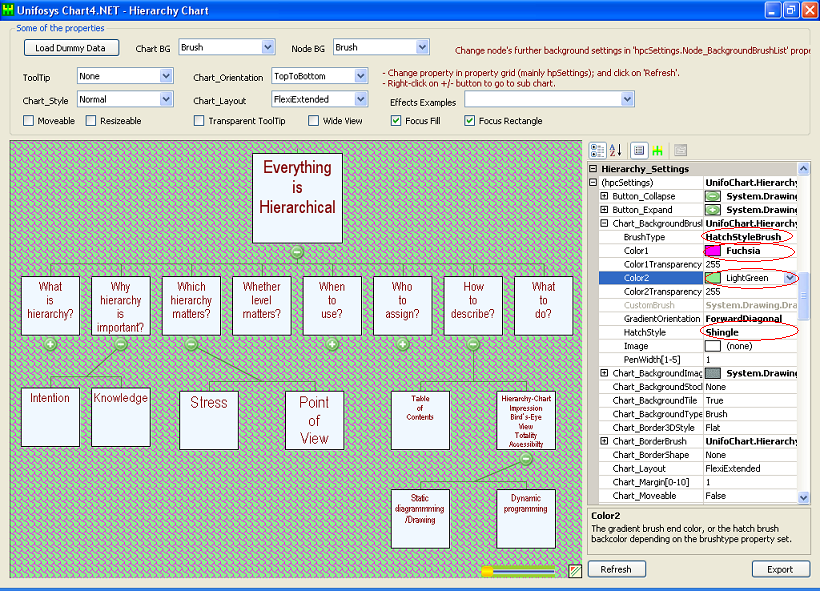Click the Fuchsia Color1 swatch

(713, 251)
